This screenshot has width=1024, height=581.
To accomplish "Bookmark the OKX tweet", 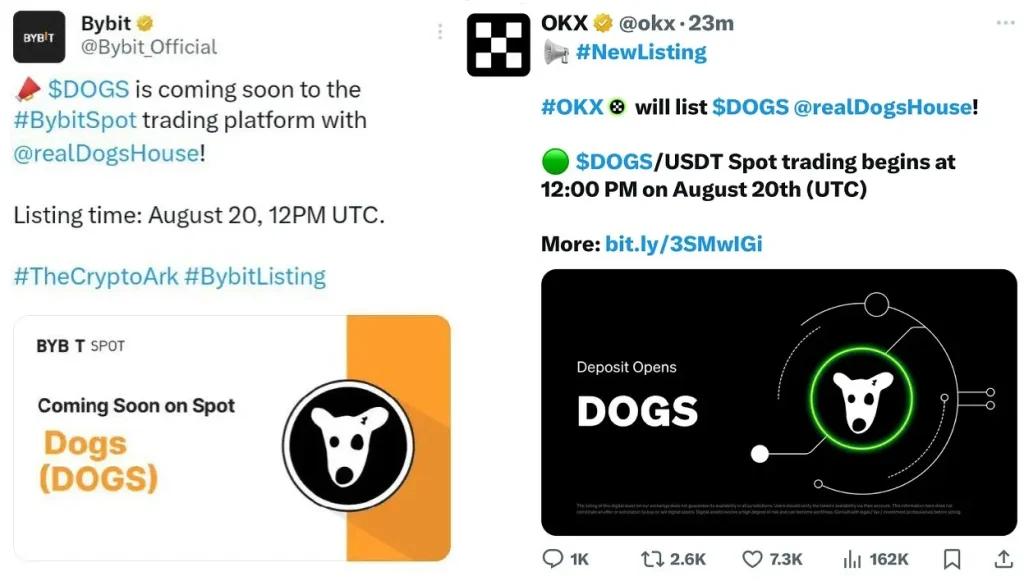I will click(953, 559).
